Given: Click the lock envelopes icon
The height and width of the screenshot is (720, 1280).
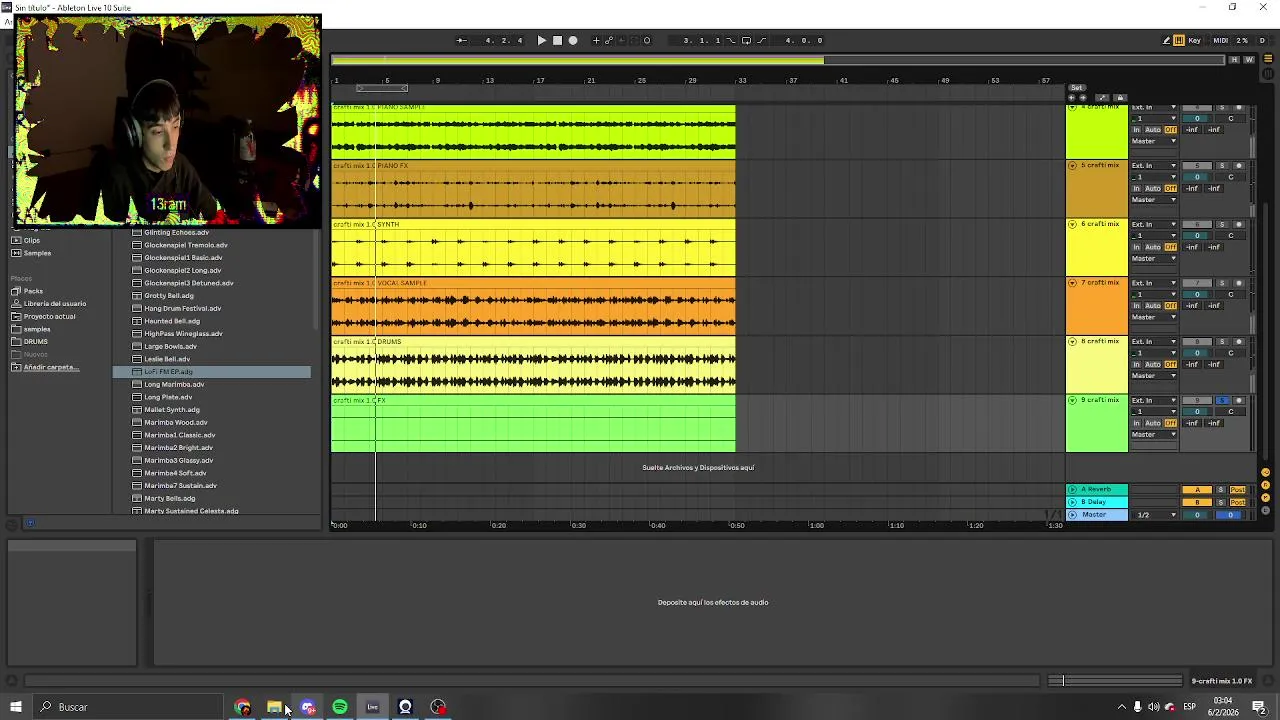Looking at the screenshot, I should coord(1120,98).
